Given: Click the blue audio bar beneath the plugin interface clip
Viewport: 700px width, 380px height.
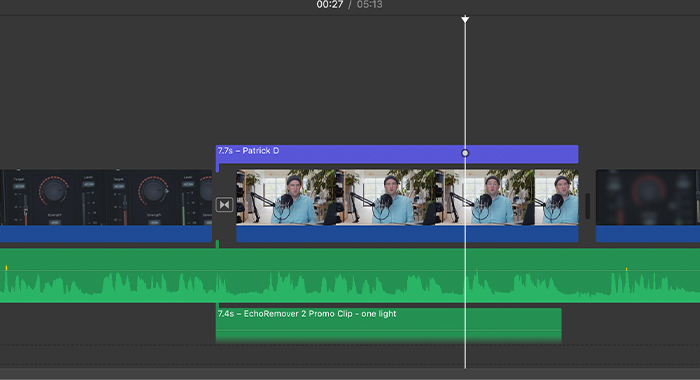Looking at the screenshot, I should pyautogui.click(x=106, y=234).
